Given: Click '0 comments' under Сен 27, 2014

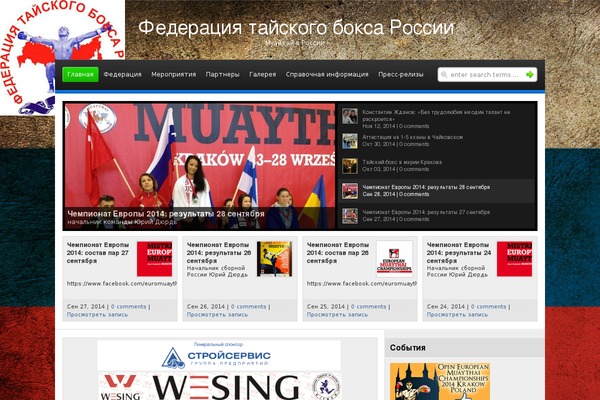Looking at the screenshot, I should (129, 307).
